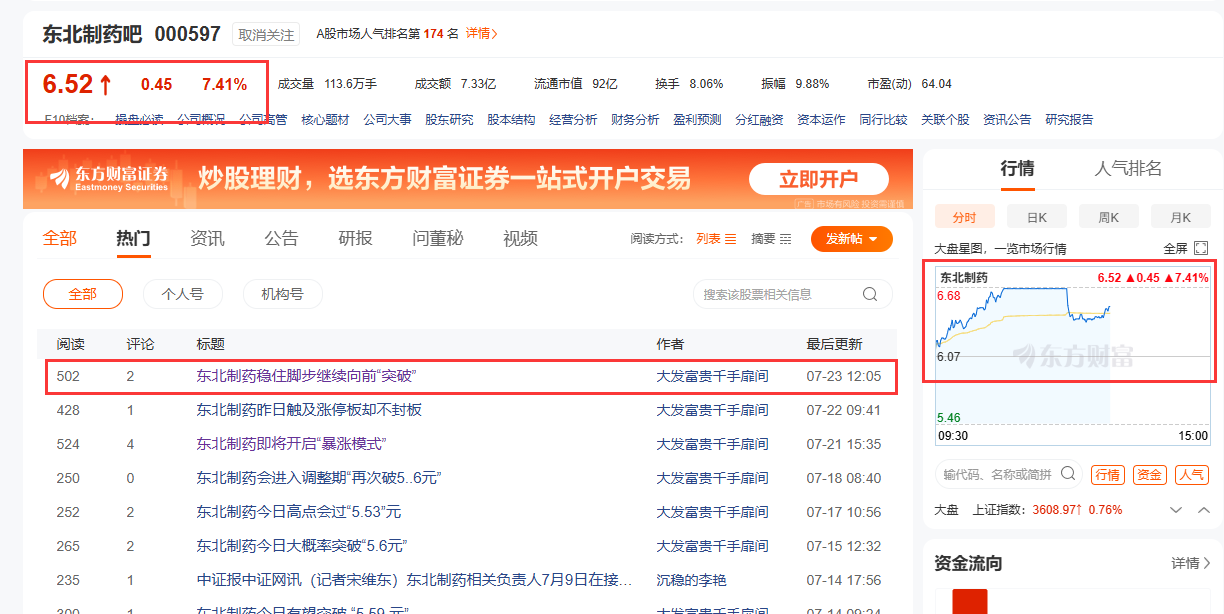Select the 个人号 filter pill
The width and height of the screenshot is (1224, 614).
183,294
